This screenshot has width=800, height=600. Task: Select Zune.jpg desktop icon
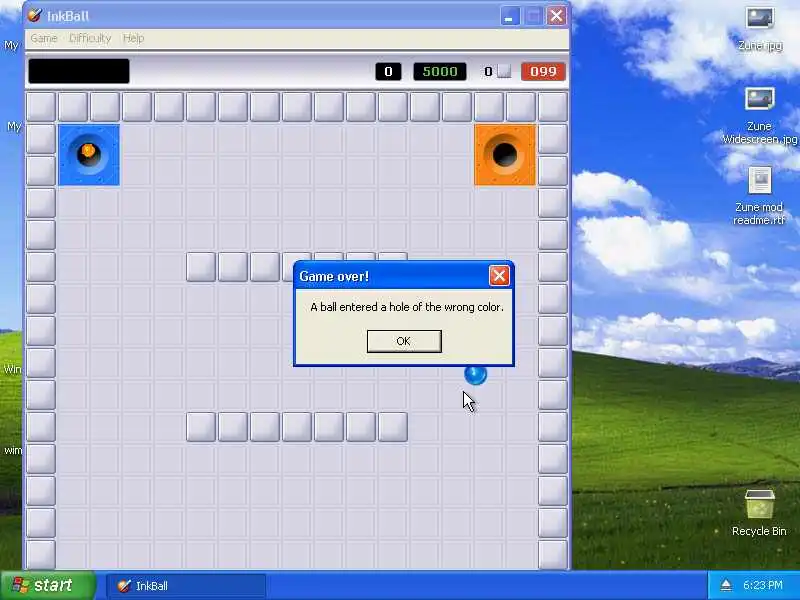click(x=760, y=29)
